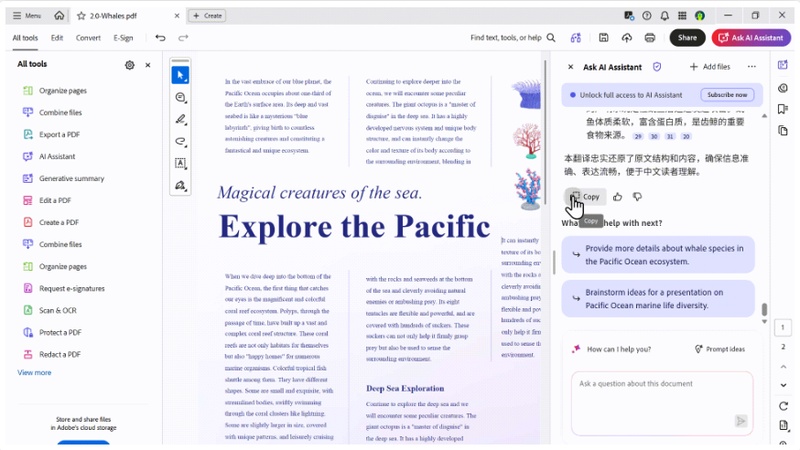Viewport: 800px width, 450px height.
Task: Open the Menu hamburger button
Action: pyautogui.click(x=27, y=16)
